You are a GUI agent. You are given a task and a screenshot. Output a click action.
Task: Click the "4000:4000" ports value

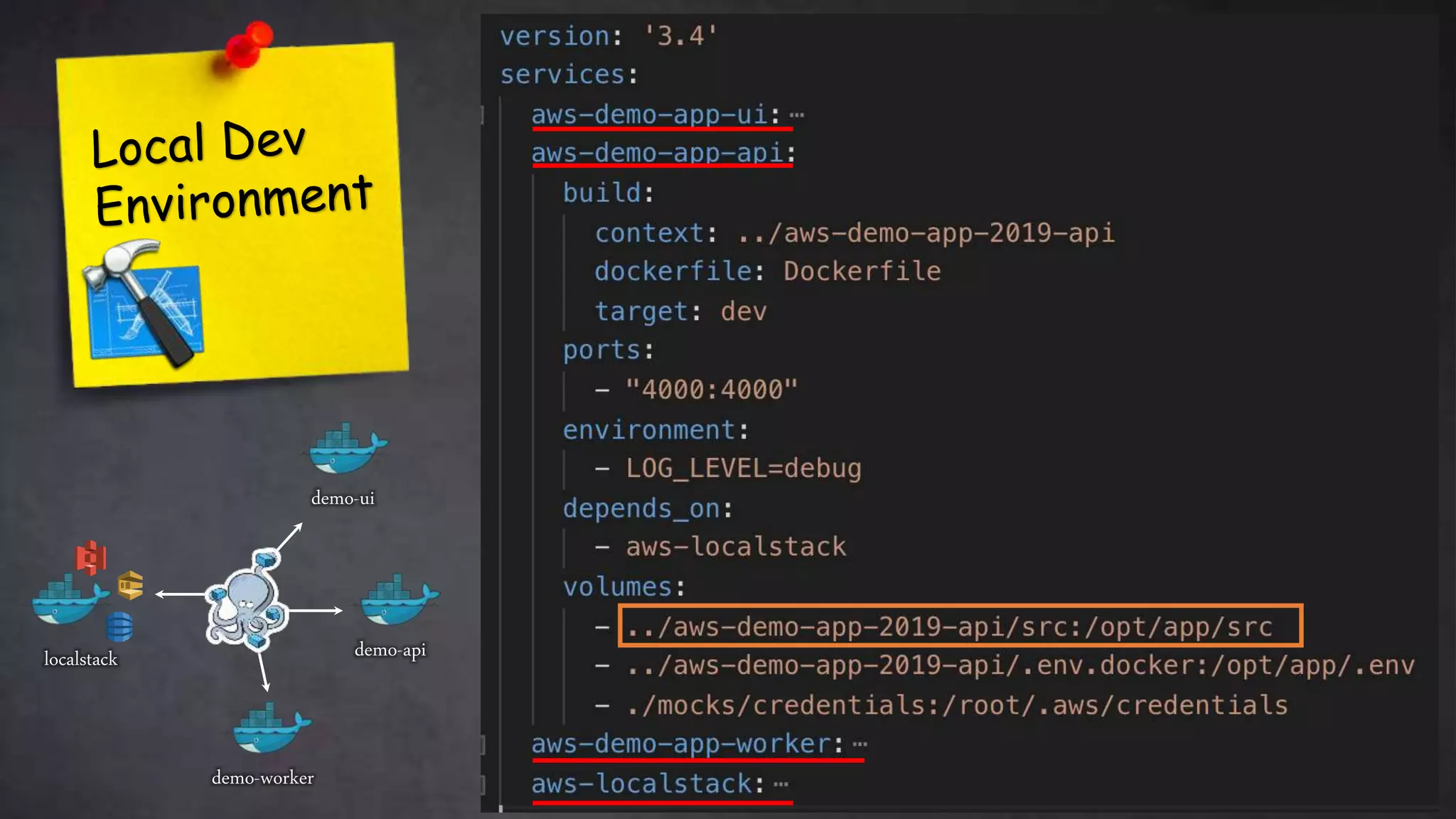712,390
